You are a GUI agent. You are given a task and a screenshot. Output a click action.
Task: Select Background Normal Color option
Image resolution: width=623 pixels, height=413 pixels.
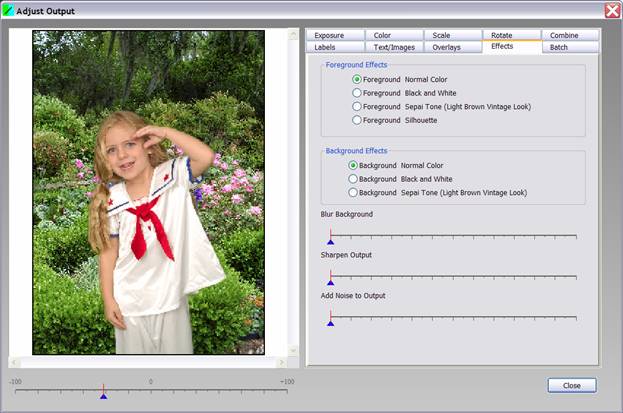[x=396, y=165]
